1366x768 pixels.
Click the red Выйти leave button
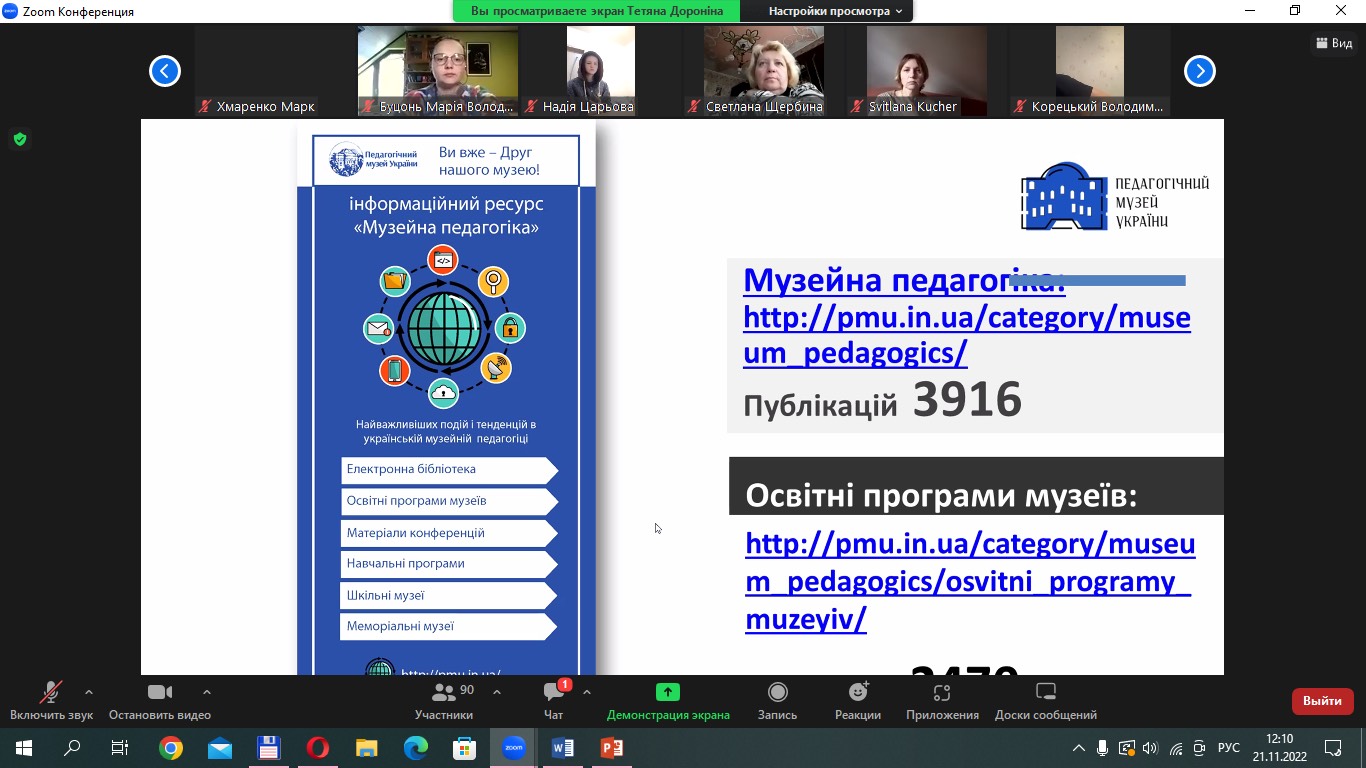coord(1322,701)
